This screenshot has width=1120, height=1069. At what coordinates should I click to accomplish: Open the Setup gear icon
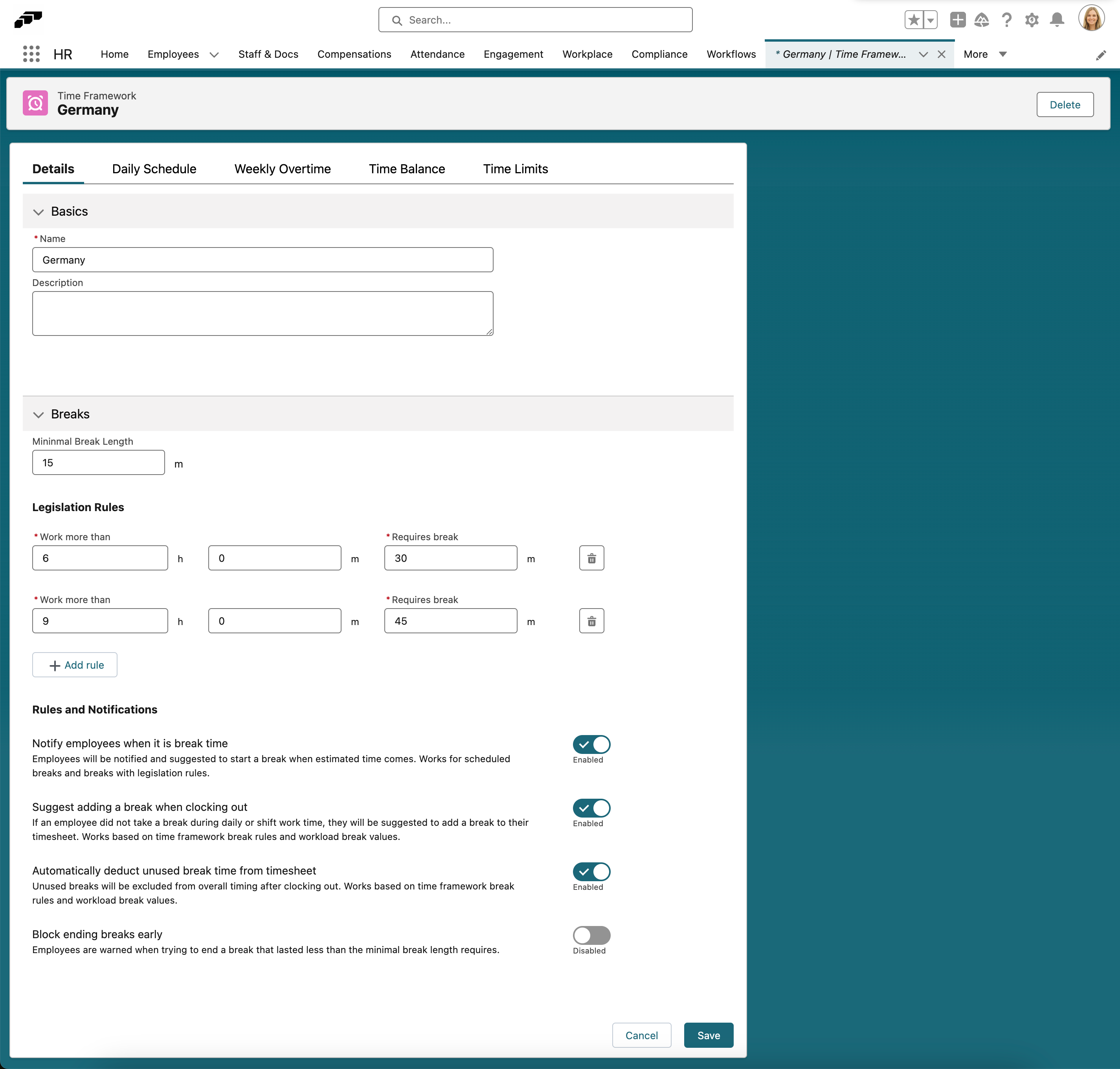pyautogui.click(x=1032, y=19)
